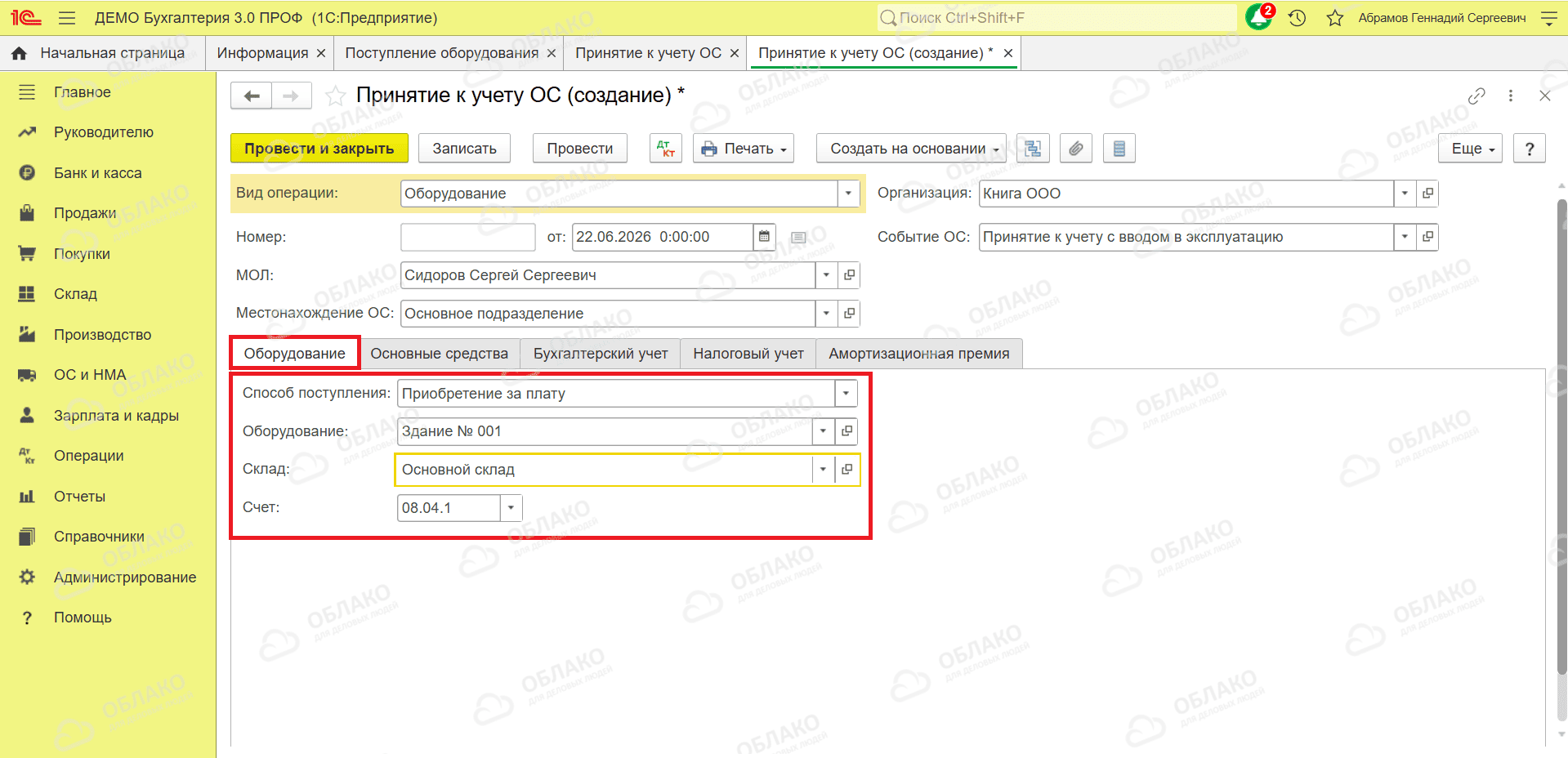Switch to Основные средства tab
Screen dimensions: 1568x758
click(440, 354)
